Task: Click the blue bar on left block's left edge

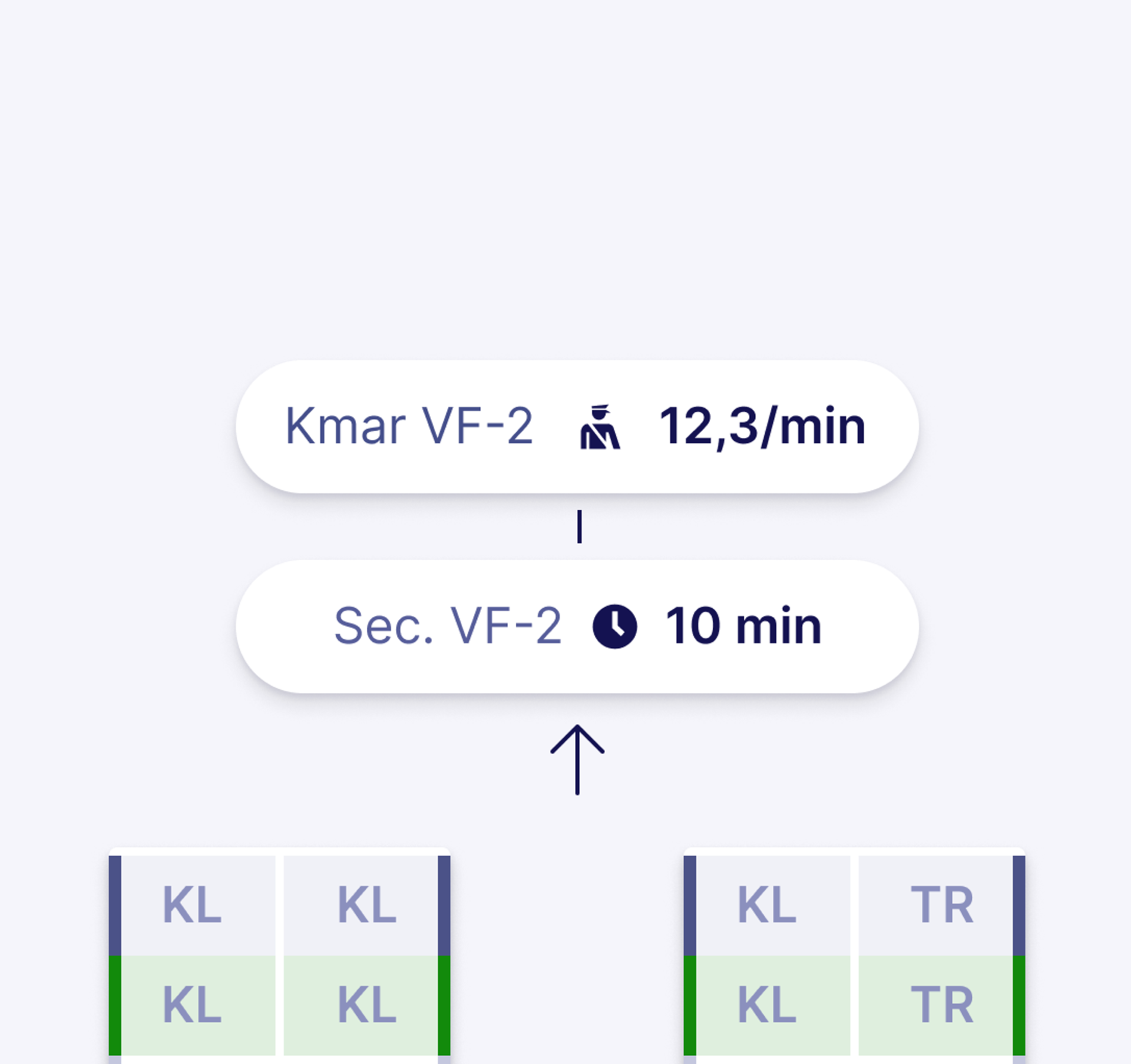Action: pos(115,906)
